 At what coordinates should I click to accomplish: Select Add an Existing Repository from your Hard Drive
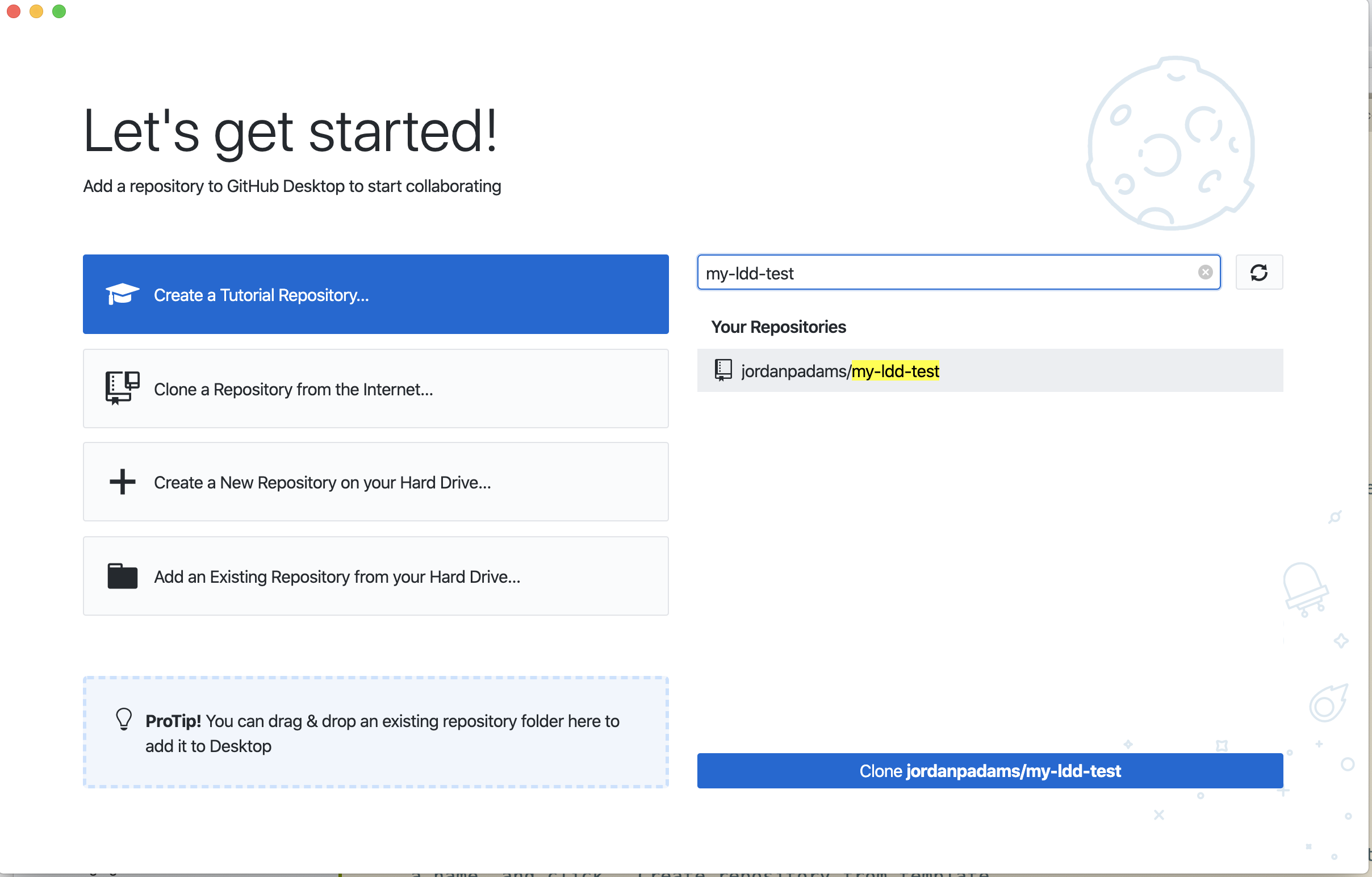click(x=375, y=576)
